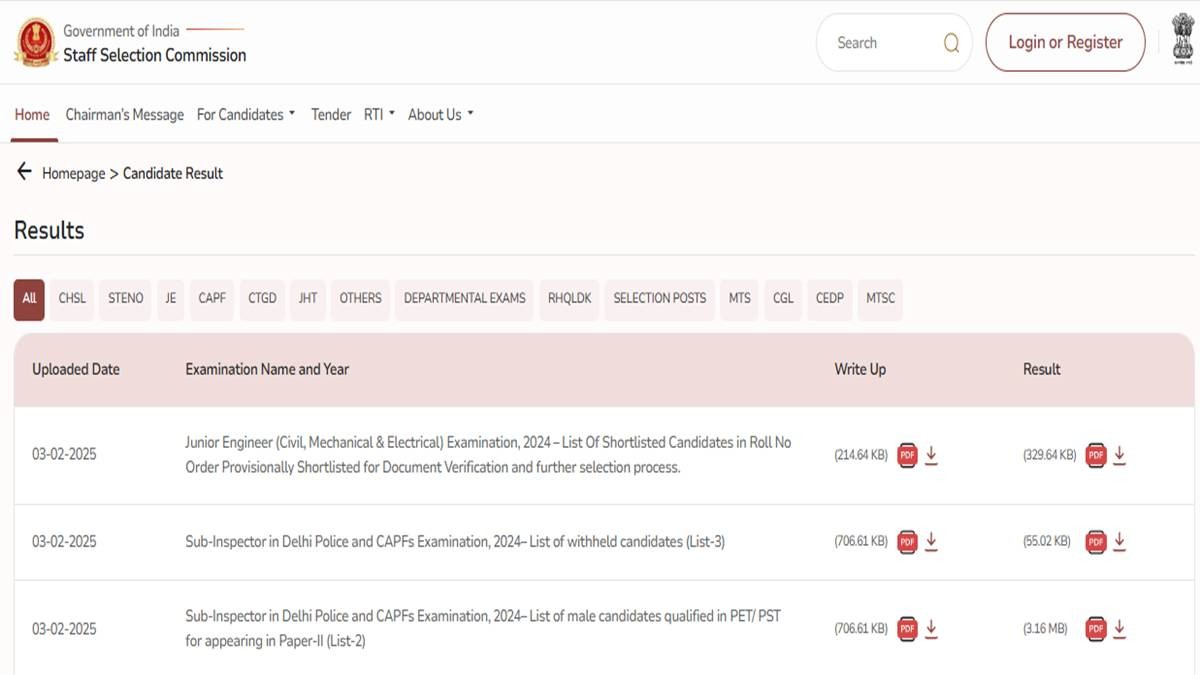The height and width of the screenshot is (675, 1200).
Task: Click the national emblem at top right
Action: pyautogui.click(x=1183, y=42)
